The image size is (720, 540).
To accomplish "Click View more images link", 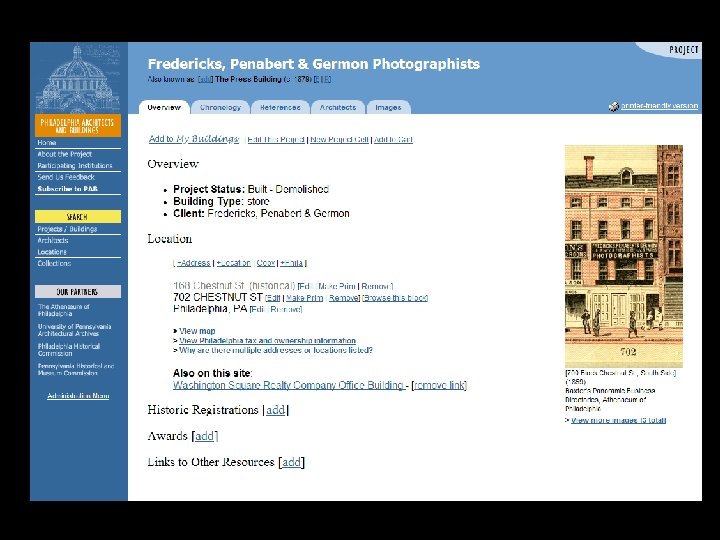I will point(619,420).
